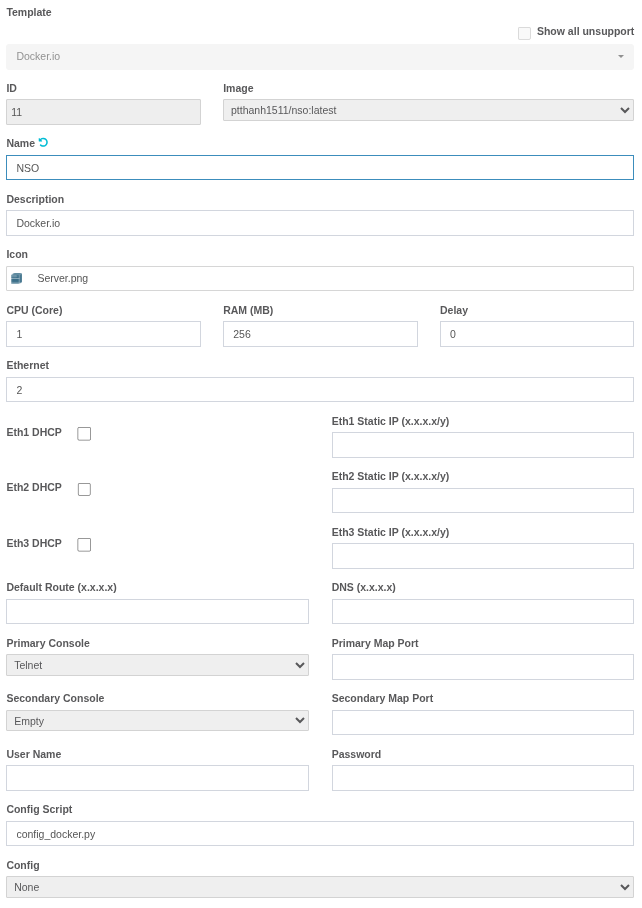This screenshot has width=642, height=908.
Task: Click the Name field containing NSO
Action: click(320, 168)
